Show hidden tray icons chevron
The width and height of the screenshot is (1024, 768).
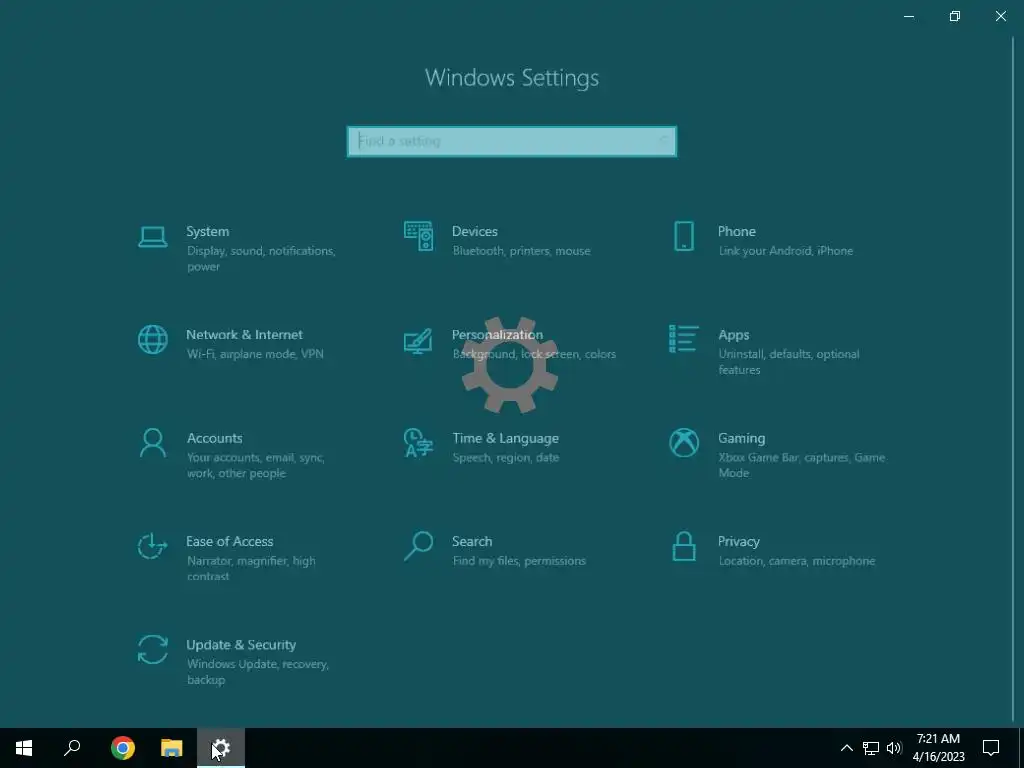tap(846, 748)
